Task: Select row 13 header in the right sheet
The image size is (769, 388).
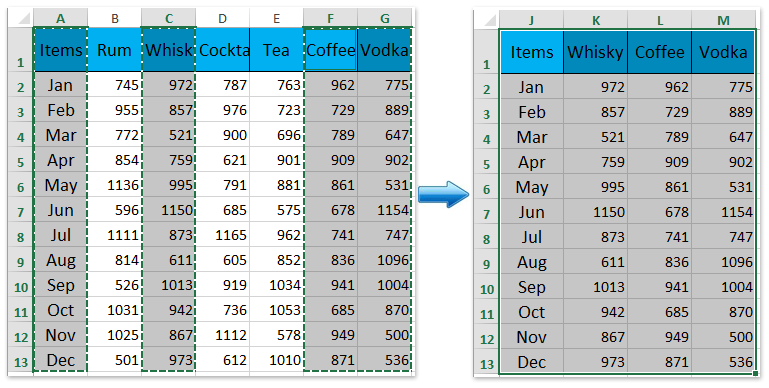Action: [487, 363]
